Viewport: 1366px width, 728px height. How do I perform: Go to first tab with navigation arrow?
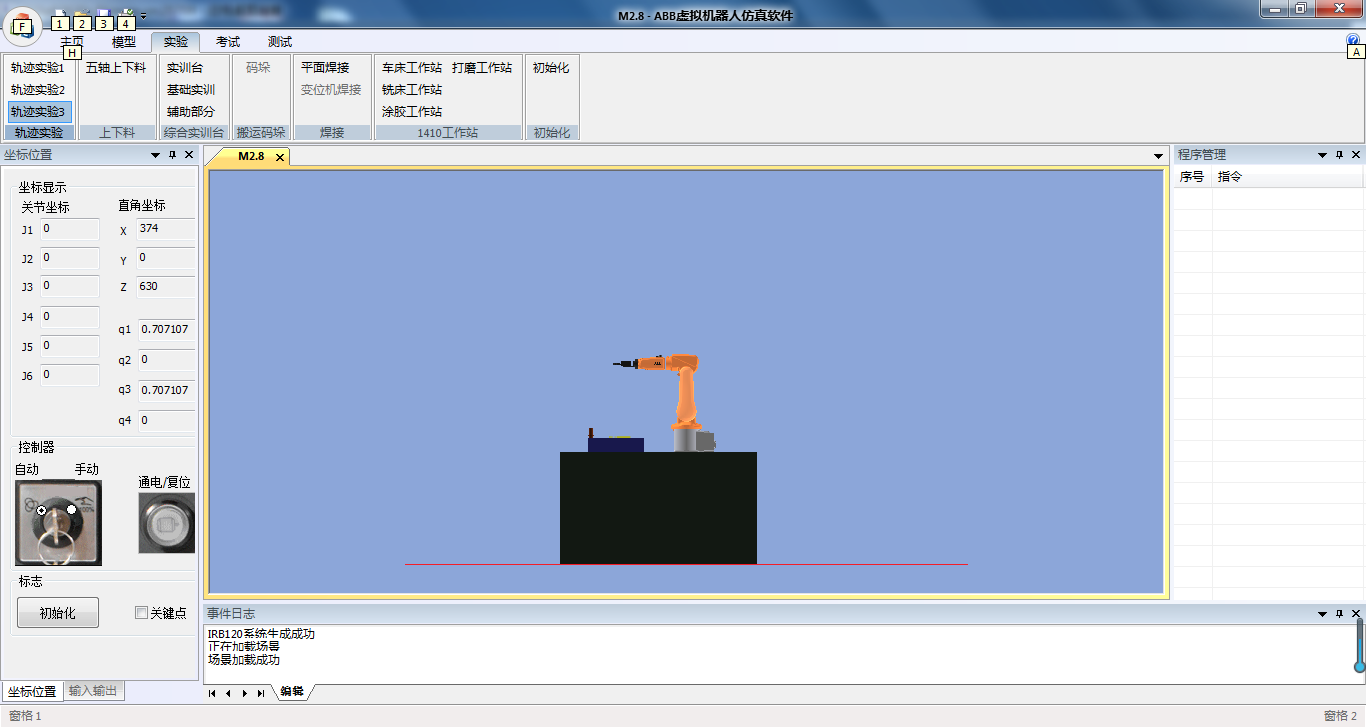click(x=212, y=692)
